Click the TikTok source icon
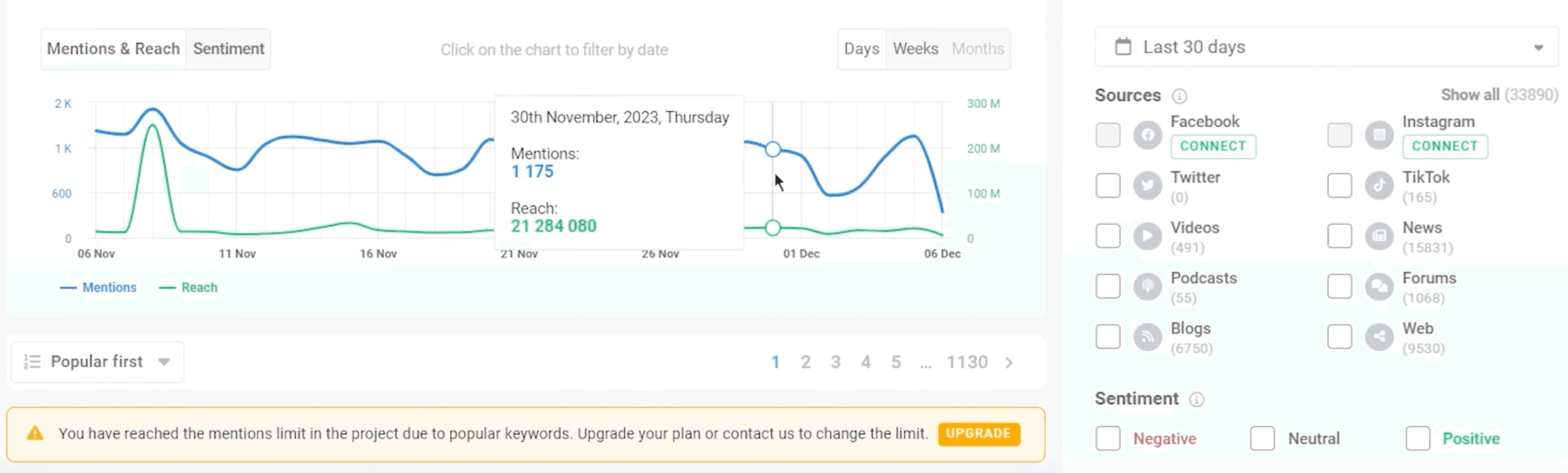This screenshot has height=473, width=1568. (x=1379, y=185)
